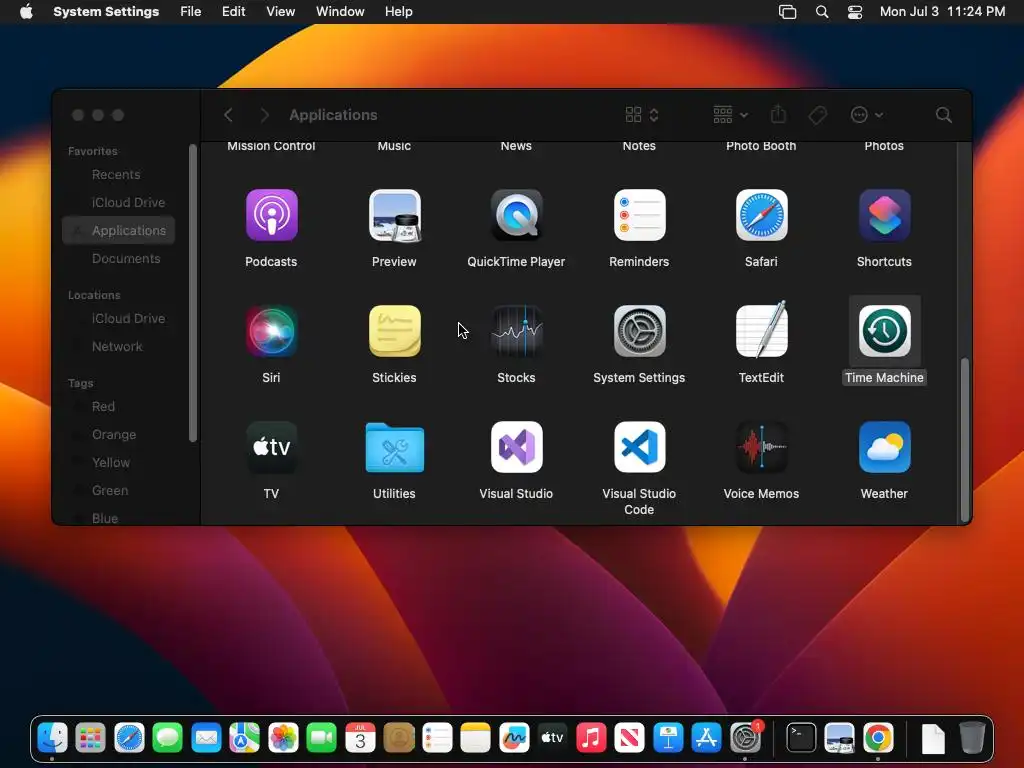
Task: Open Spotlight search in the menu bar
Action: 822,11
